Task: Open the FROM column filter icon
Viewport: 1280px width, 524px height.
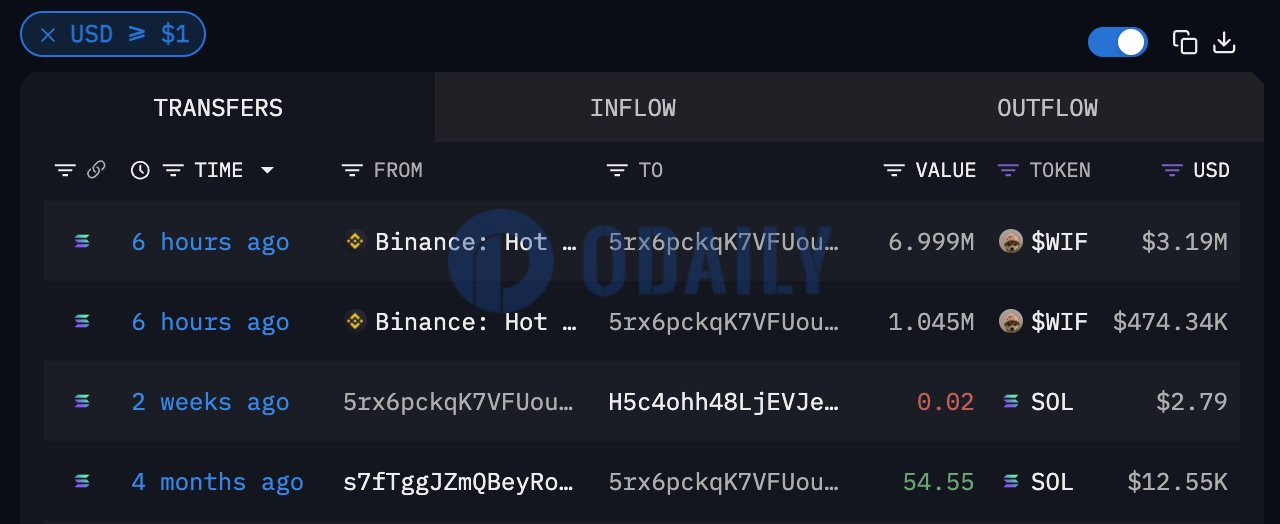Action: coord(352,171)
